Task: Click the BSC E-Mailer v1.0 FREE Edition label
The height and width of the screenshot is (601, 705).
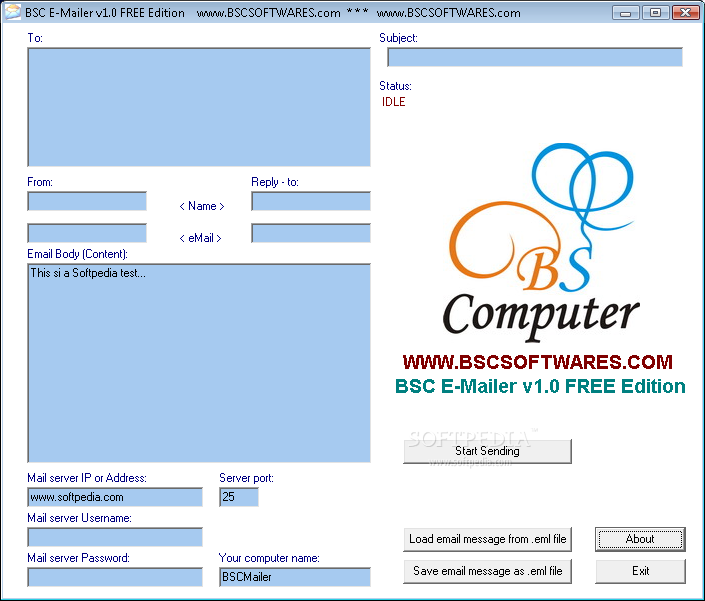Action: click(x=540, y=387)
